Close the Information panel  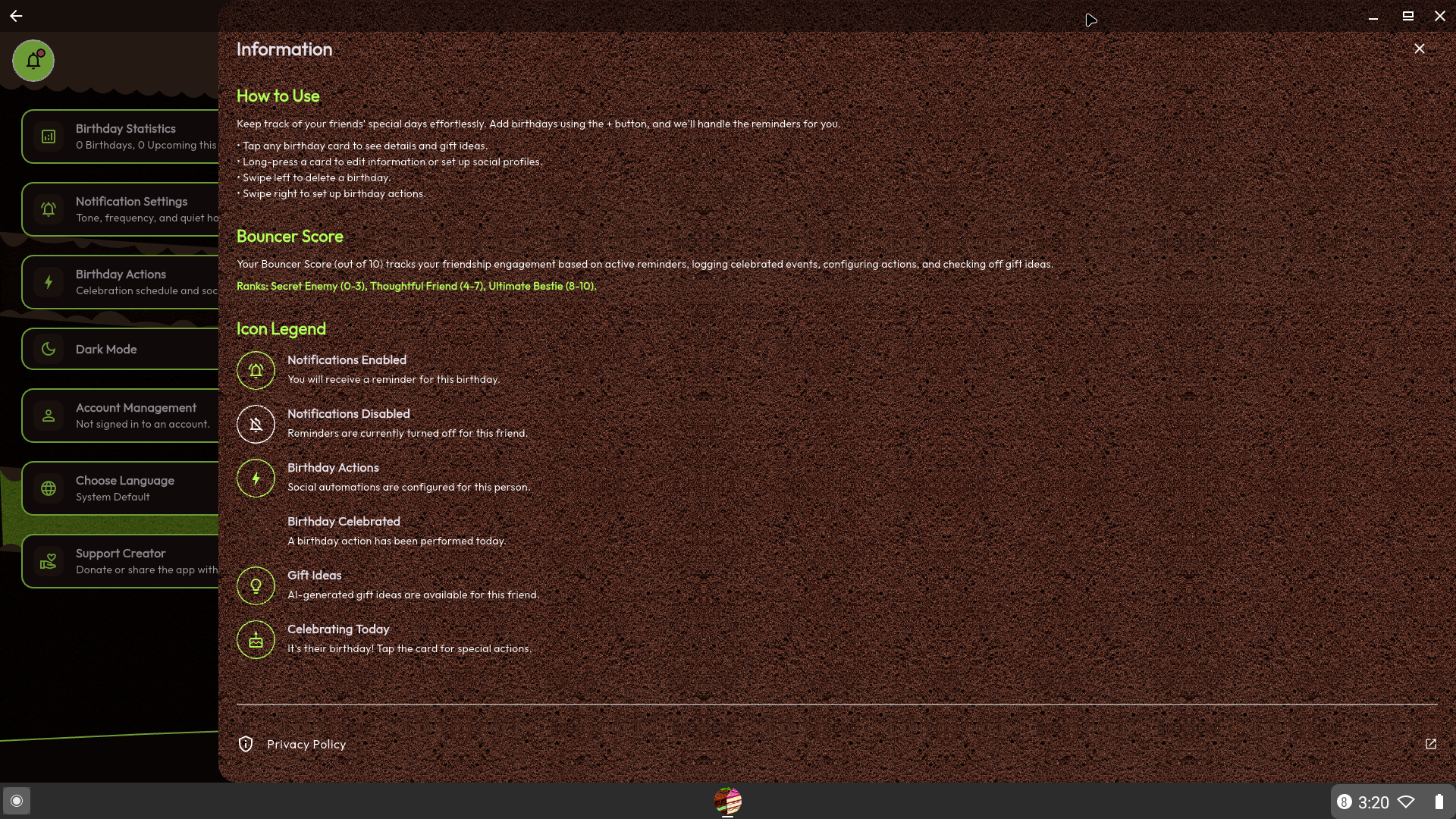[1419, 49]
